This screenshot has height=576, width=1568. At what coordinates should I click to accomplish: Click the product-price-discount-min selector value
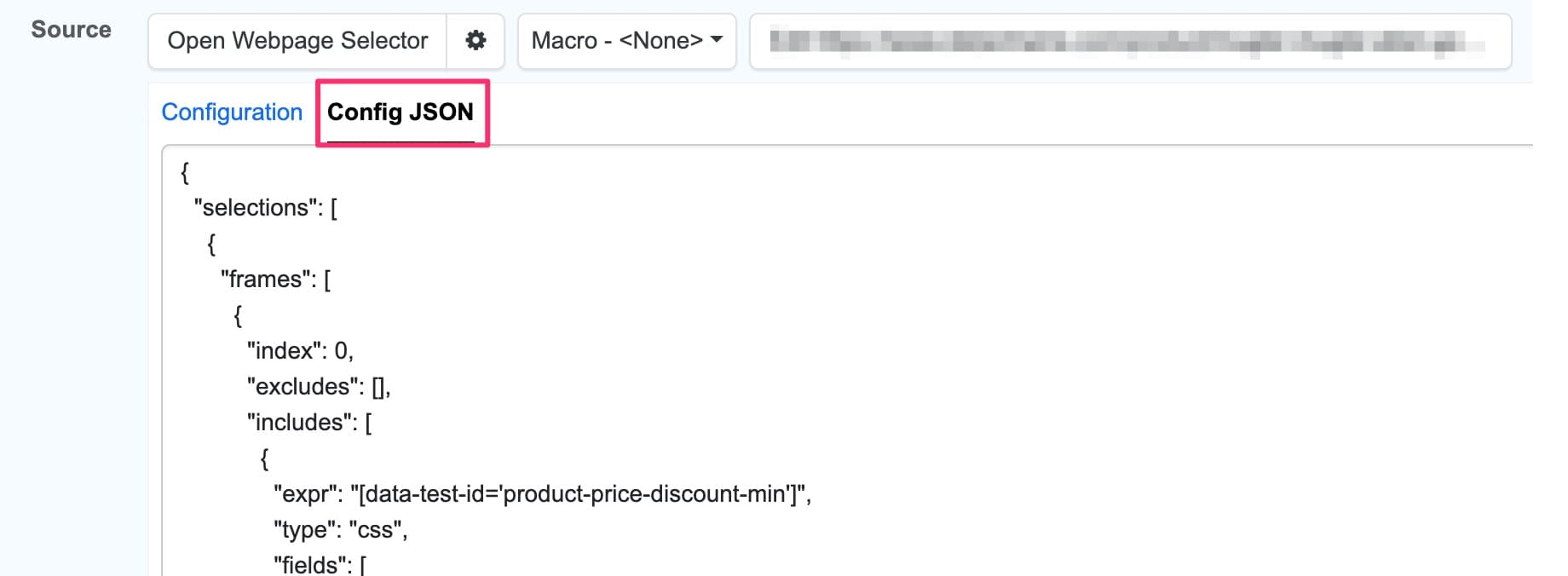click(x=579, y=494)
